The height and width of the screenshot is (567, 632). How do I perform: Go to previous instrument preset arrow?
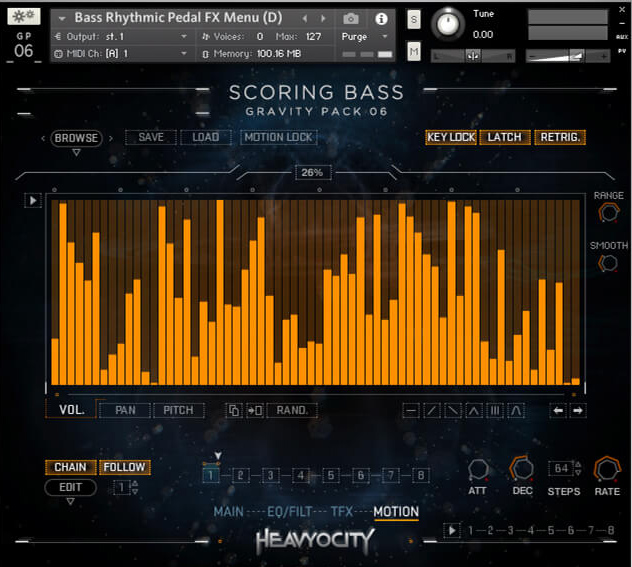tap(305, 19)
